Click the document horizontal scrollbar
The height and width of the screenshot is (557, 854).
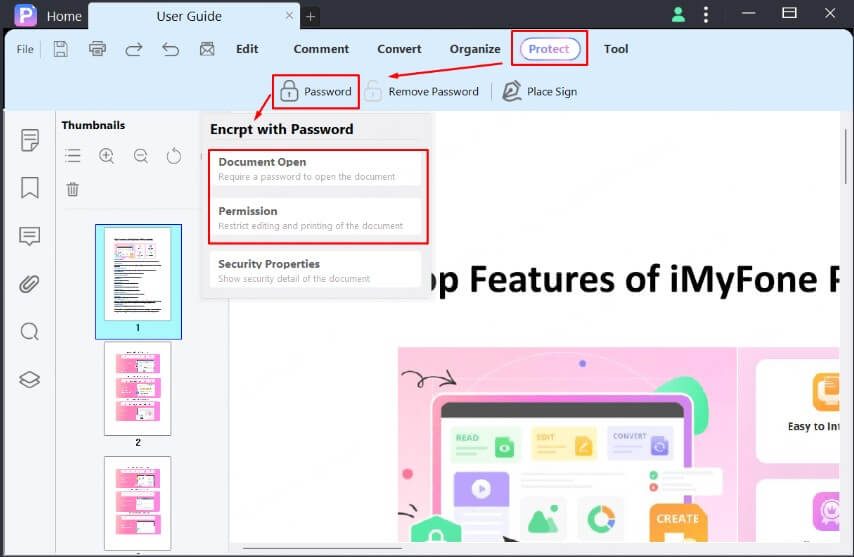coord(322,548)
